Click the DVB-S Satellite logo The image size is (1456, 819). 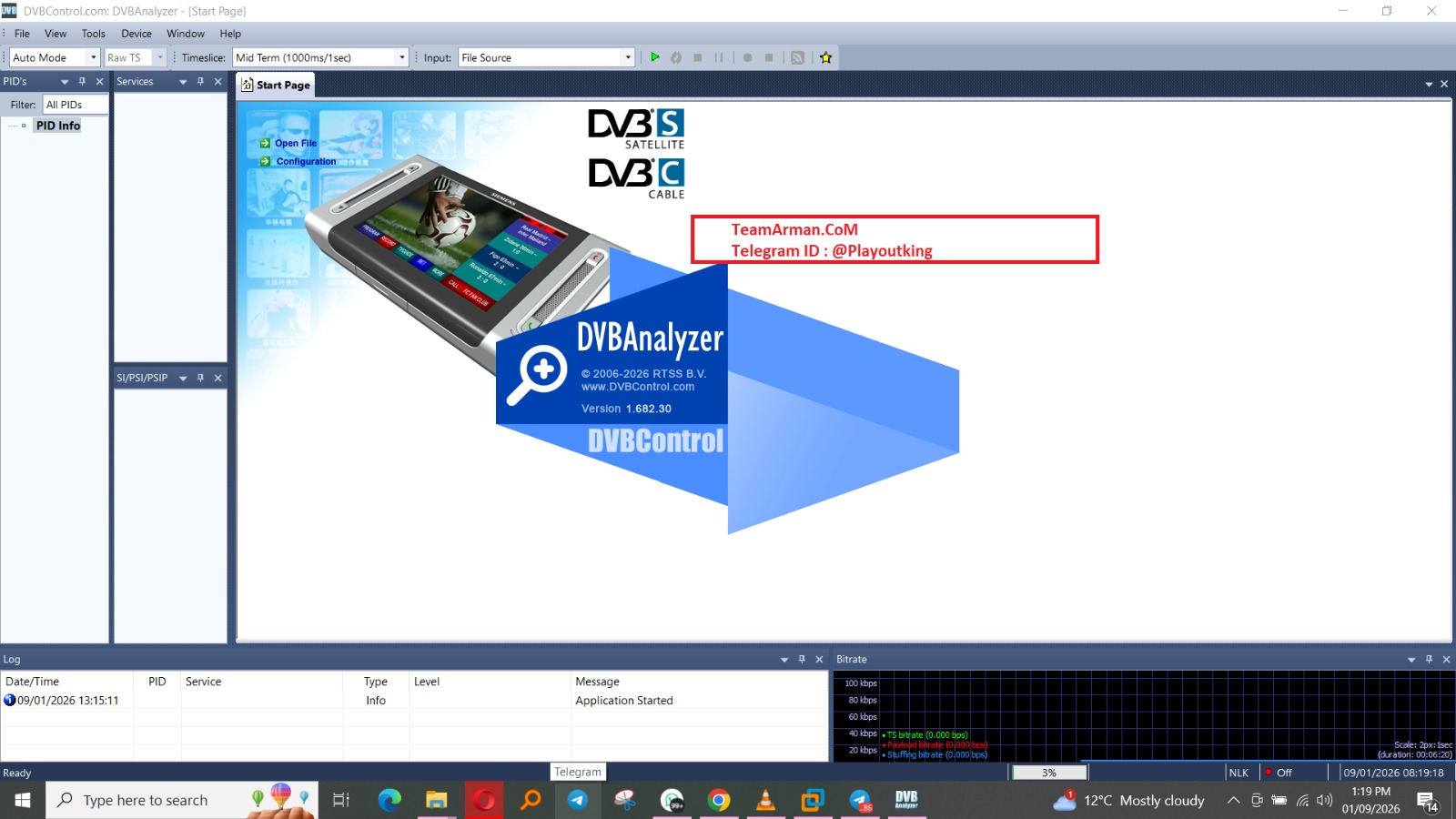(x=636, y=128)
